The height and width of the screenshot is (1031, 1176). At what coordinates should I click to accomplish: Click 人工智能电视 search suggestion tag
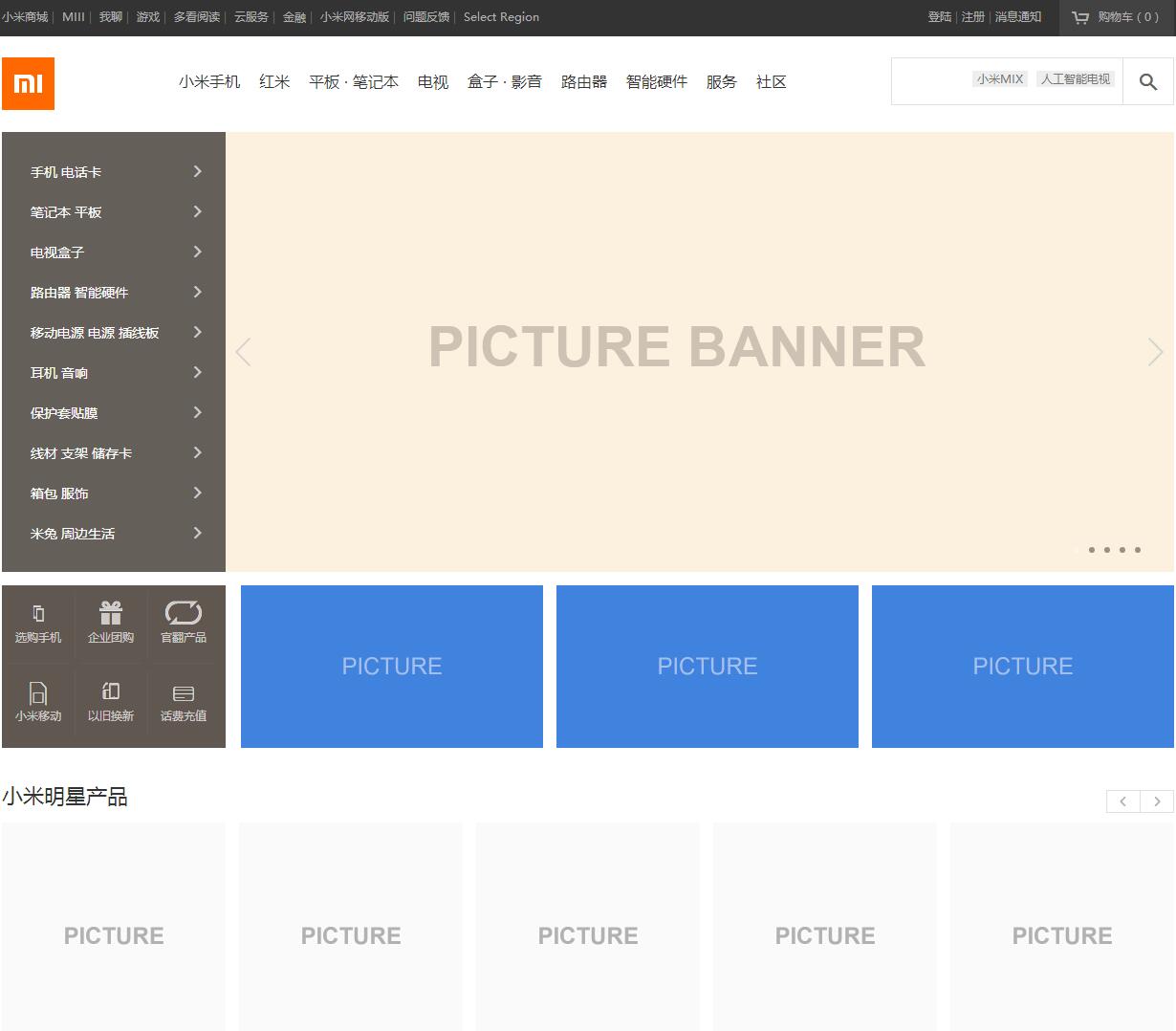coord(1076,79)
